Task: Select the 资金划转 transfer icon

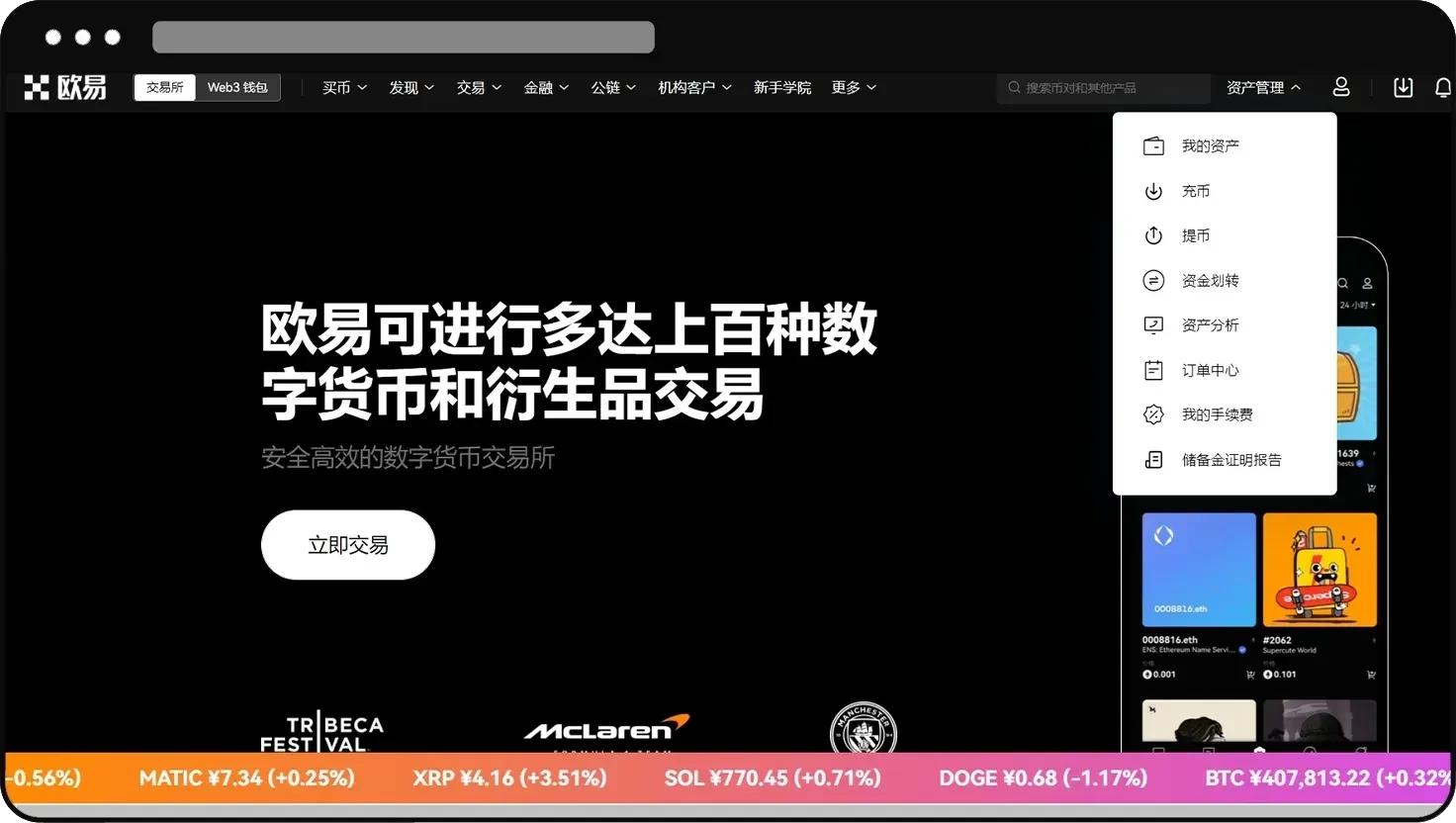Action: point(1153,280)
